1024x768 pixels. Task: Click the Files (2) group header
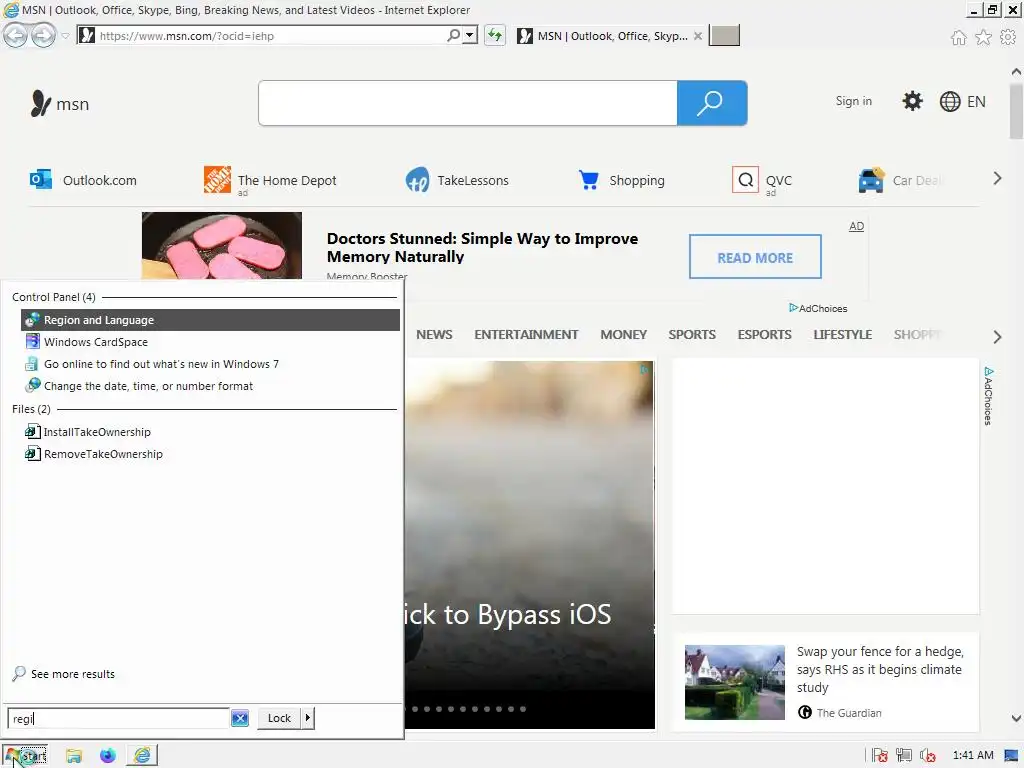[31, 409]
